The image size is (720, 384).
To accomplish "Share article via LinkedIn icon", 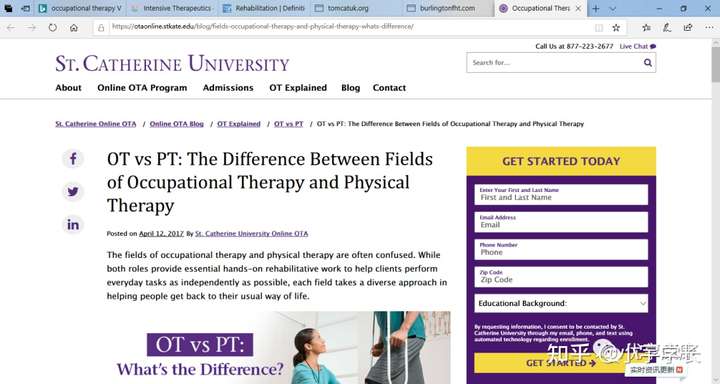I will click(73, 225).
